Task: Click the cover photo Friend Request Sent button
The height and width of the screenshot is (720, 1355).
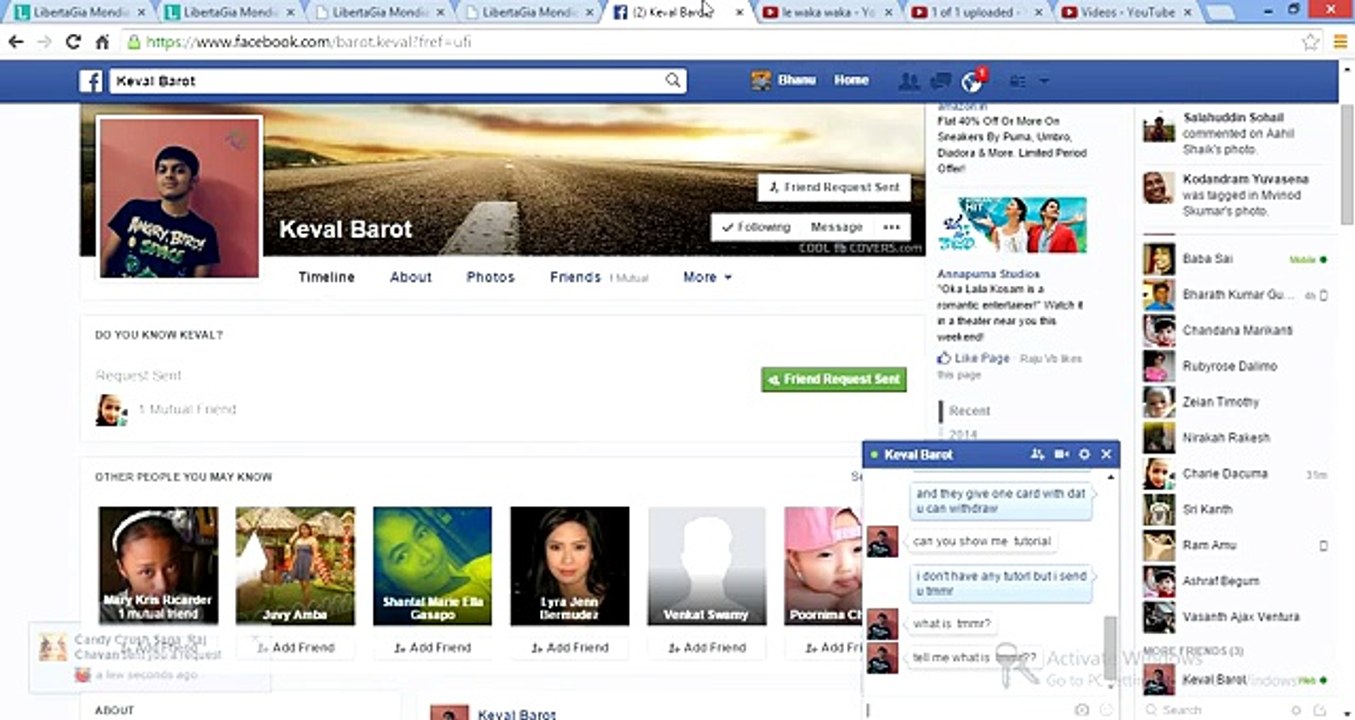Action: tap(834, 187)
